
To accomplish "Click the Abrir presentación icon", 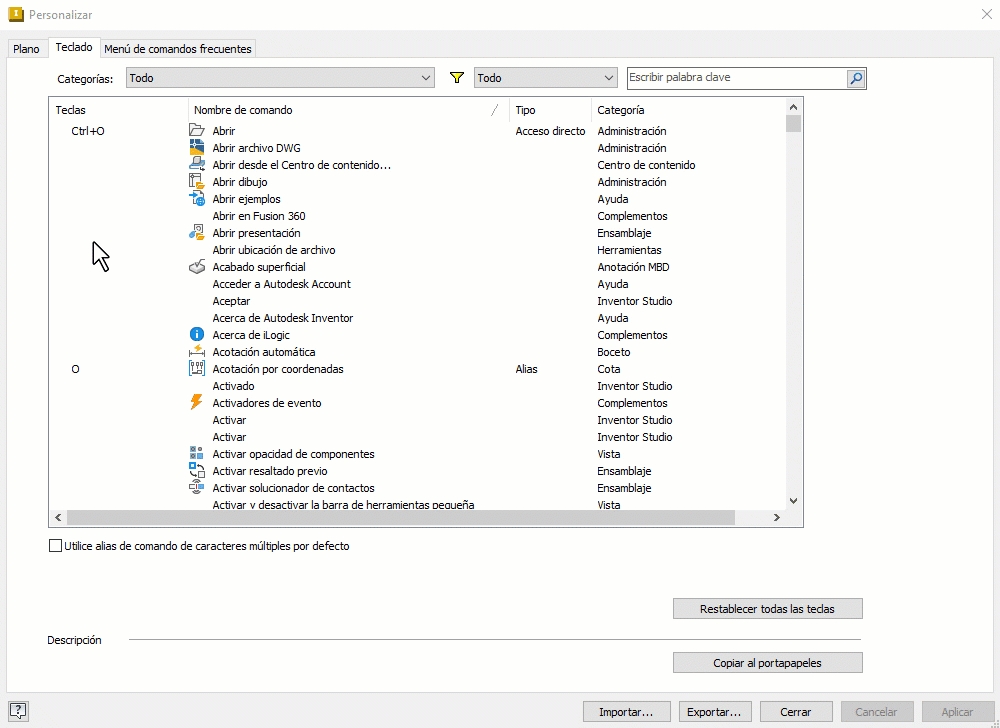I will (196, 233).
